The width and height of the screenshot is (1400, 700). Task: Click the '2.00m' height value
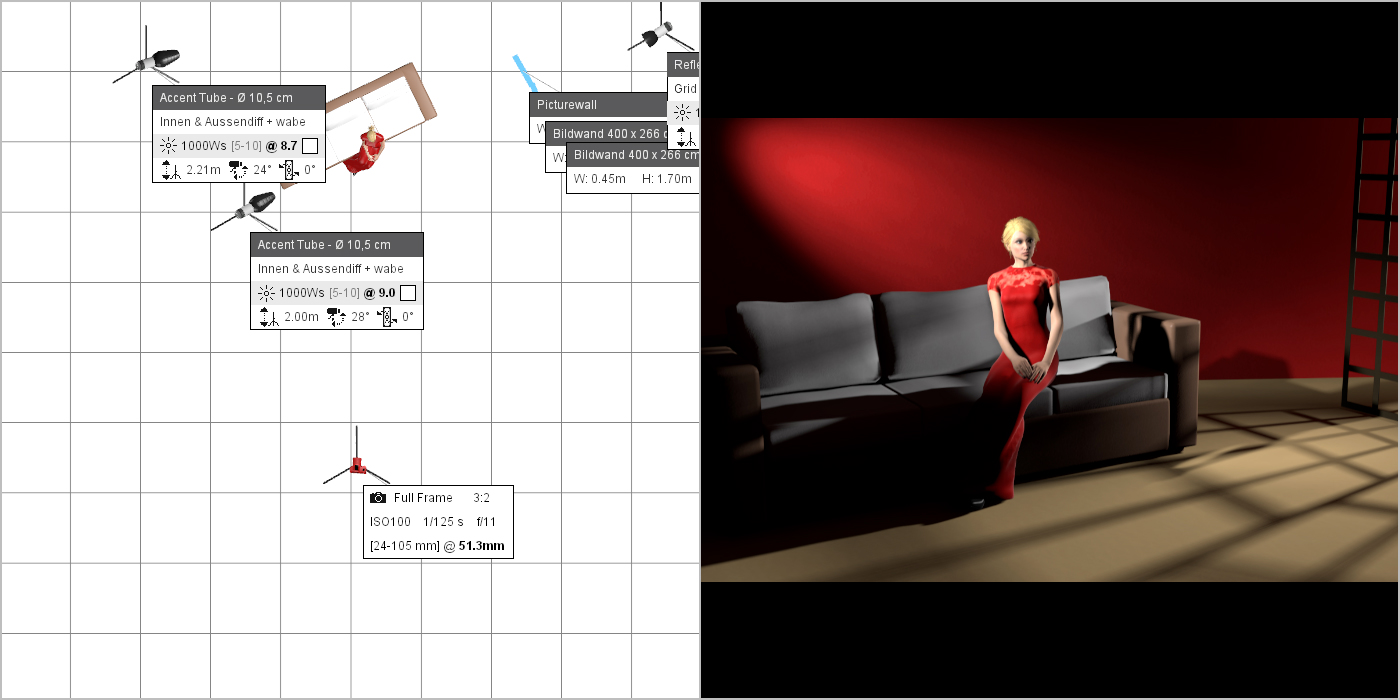pos(301,317)
